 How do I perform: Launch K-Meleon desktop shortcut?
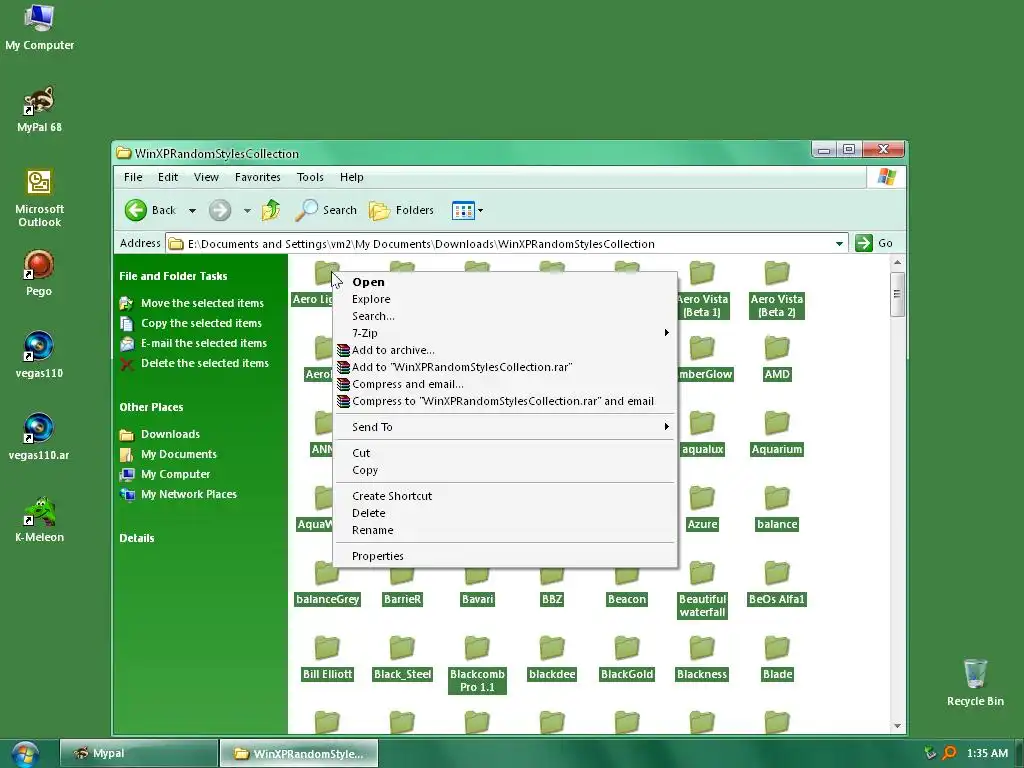(39, 520)
